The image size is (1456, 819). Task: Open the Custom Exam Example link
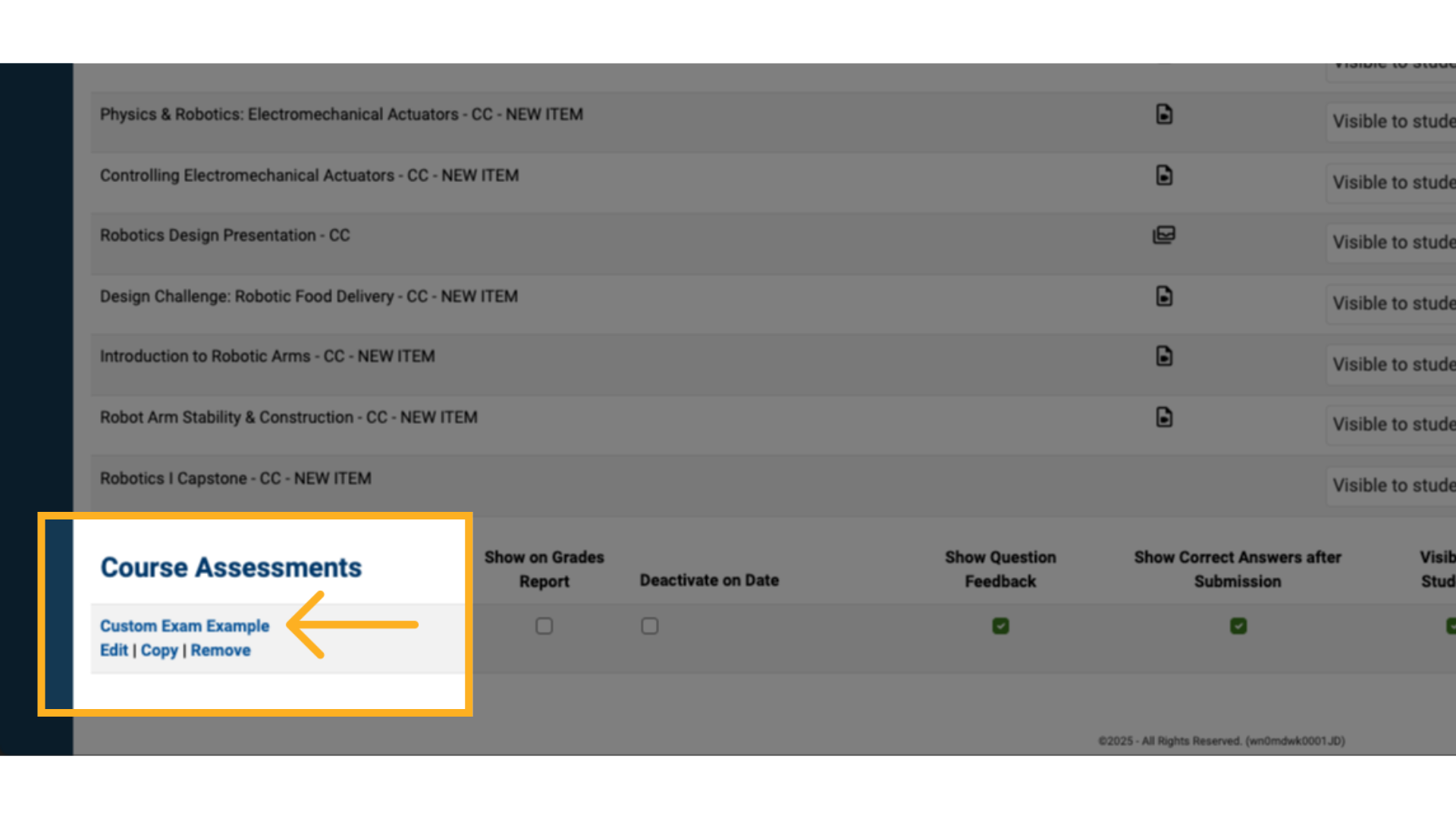184,626
